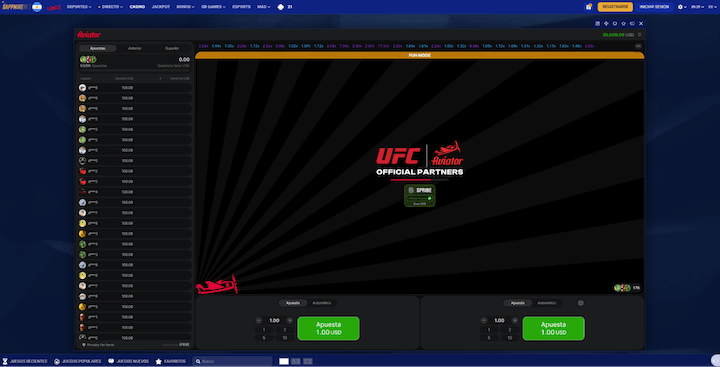The width and height of the screenshot is (720, 367).
Task: Click the SapphireBet logo
Action: (x=16, y=7)
